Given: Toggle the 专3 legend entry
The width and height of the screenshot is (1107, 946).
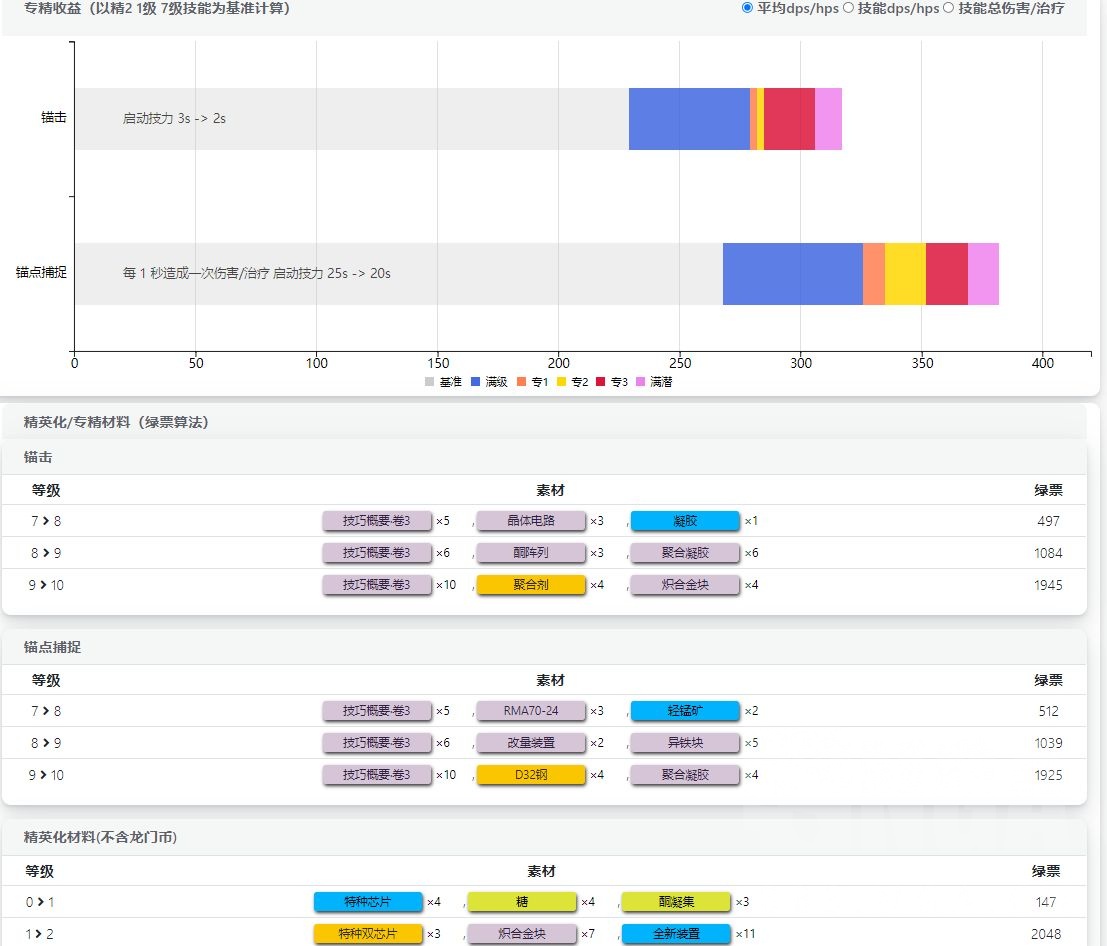Looking at the screenshot, I should (612, 381).
